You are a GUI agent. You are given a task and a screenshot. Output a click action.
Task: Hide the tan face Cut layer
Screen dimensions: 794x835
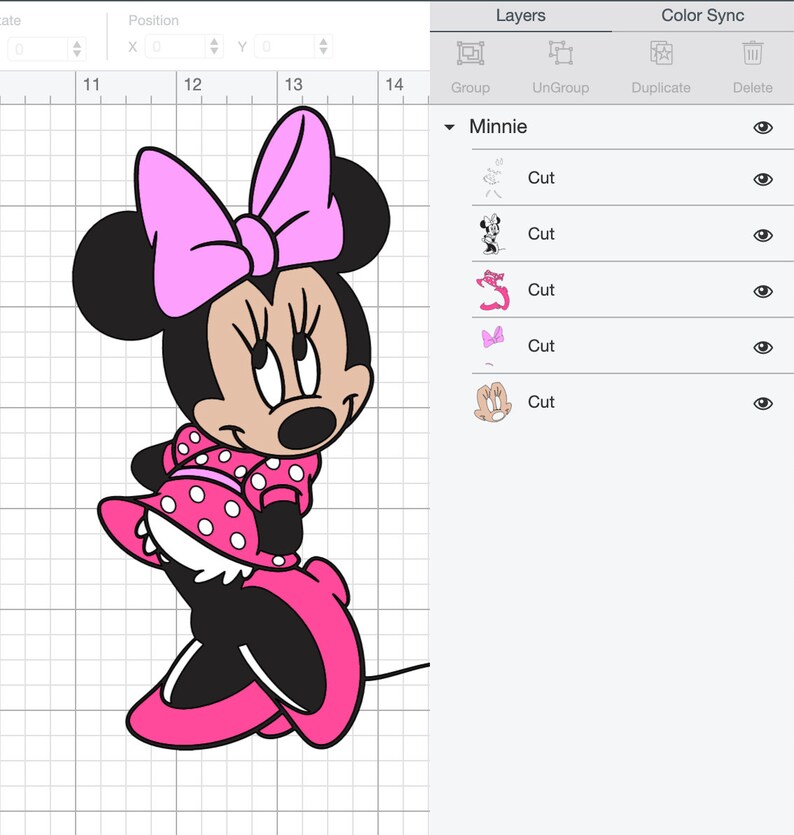(763, 403)
